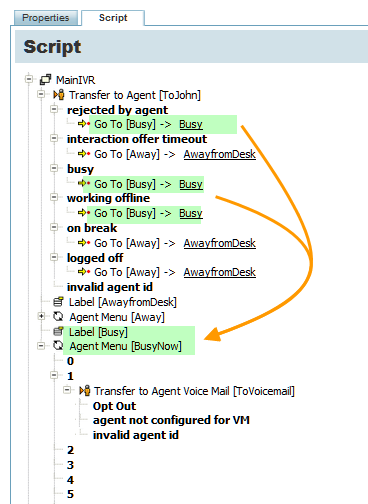
Task: Select the Opt Out outcome
Action: coord(114,406)
